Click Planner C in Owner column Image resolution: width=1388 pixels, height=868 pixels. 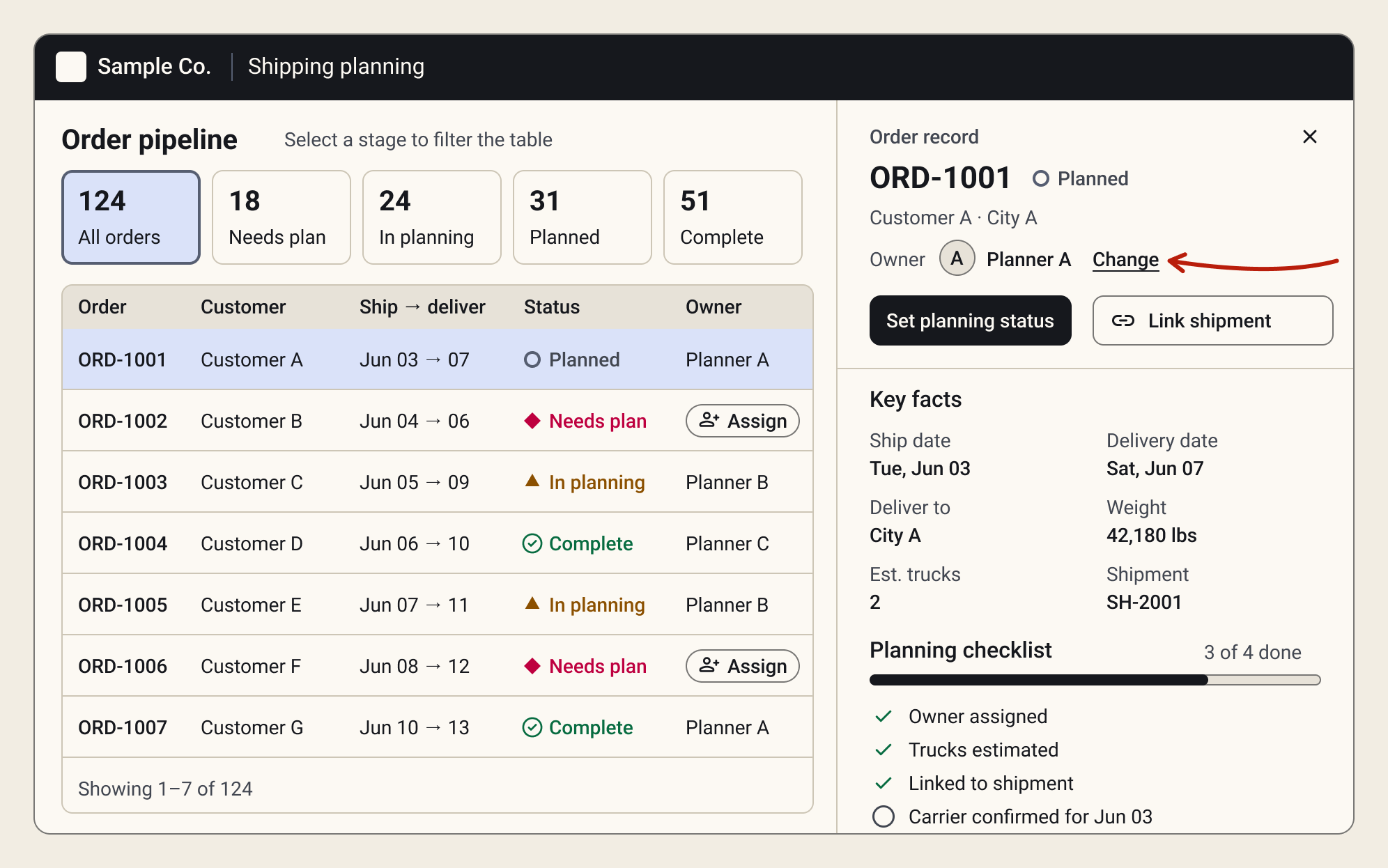[727, 543]
